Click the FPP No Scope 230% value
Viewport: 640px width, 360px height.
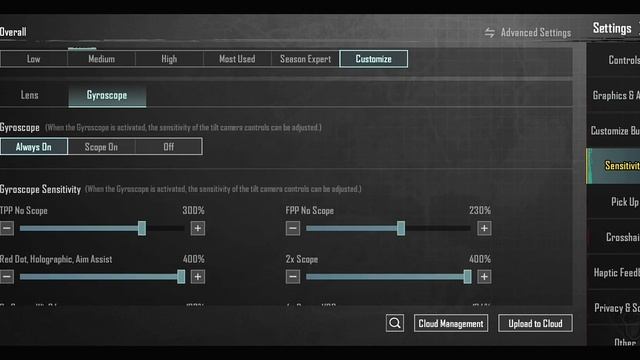(480, 211)
